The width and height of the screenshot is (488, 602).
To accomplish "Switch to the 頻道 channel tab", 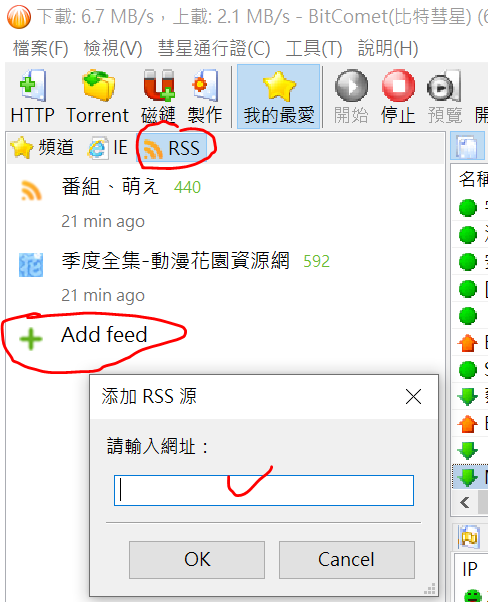I will click(x=42, y=147).
